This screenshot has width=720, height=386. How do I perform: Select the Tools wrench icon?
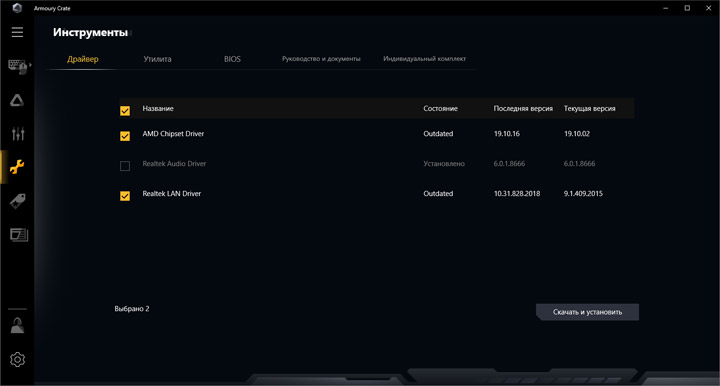(x=17, y=167)
